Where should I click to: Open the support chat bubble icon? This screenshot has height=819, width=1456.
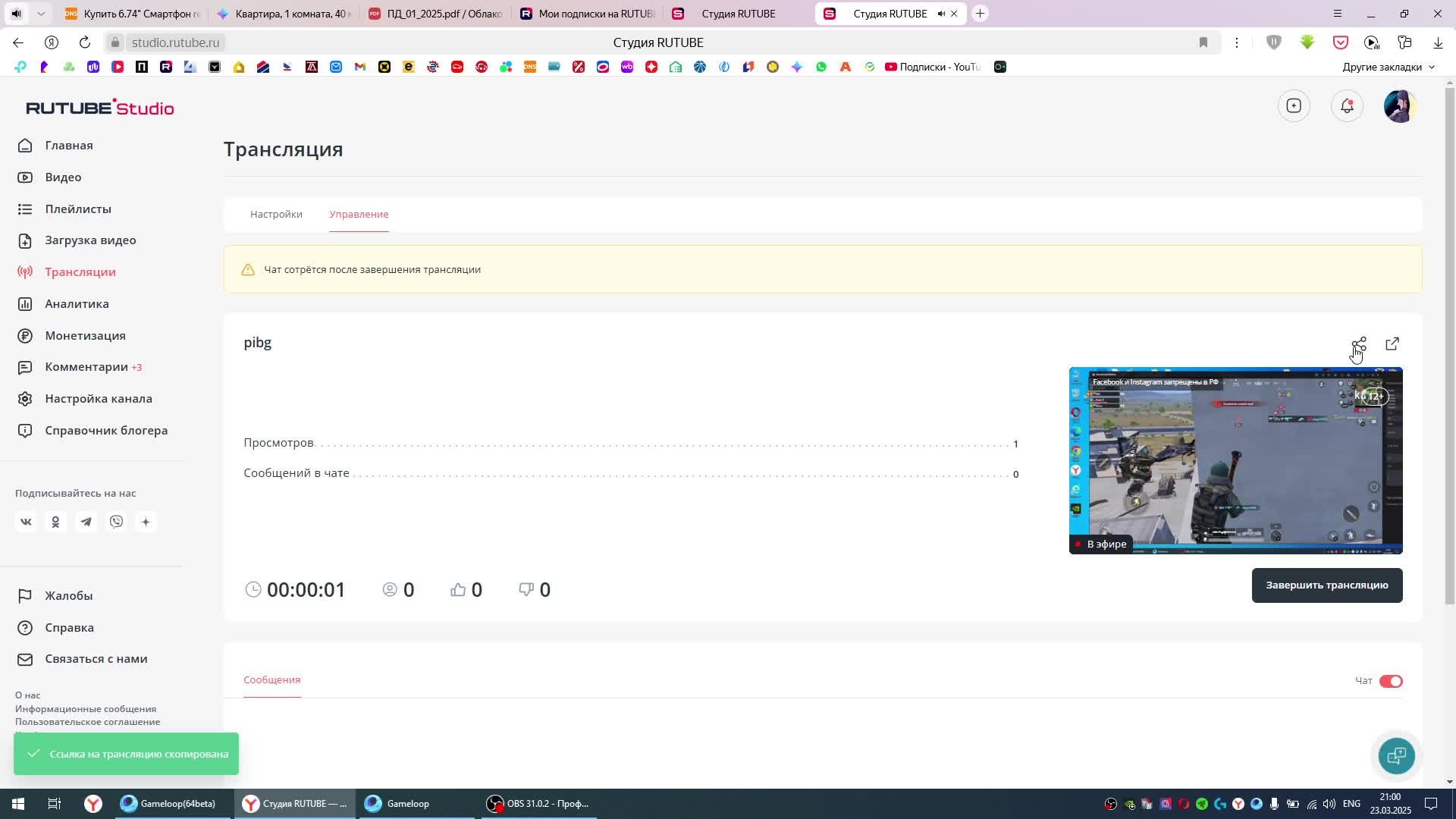click(1396, 755)
